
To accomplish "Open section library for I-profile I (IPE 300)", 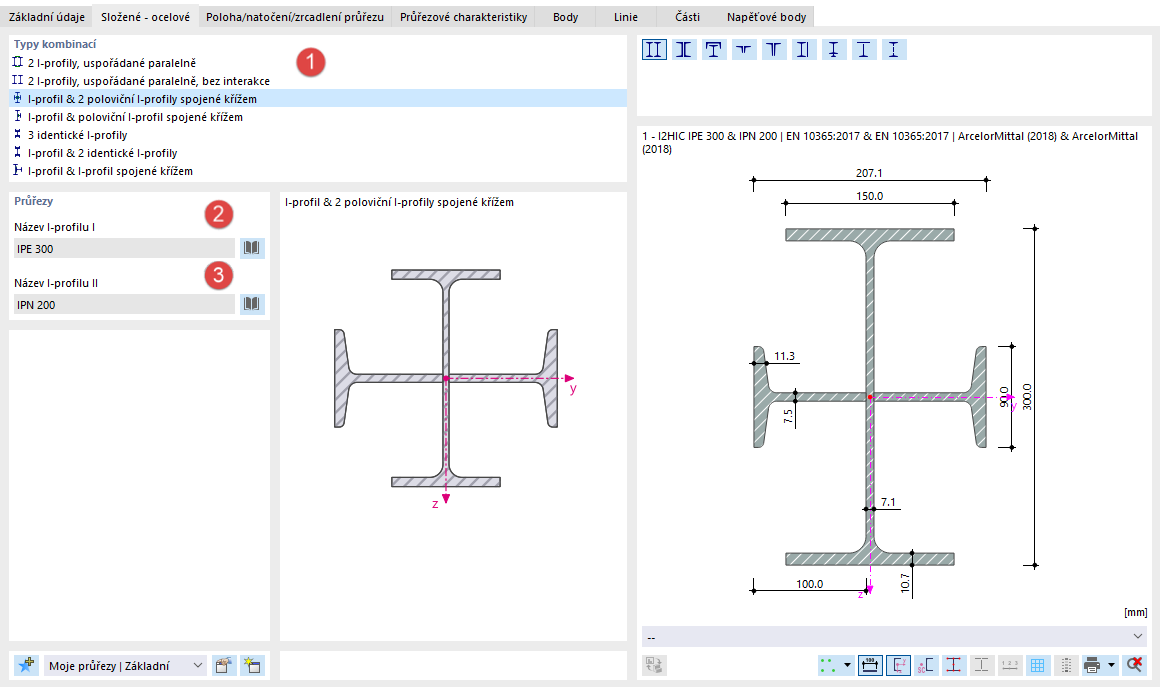I will (x=252, y=248).
